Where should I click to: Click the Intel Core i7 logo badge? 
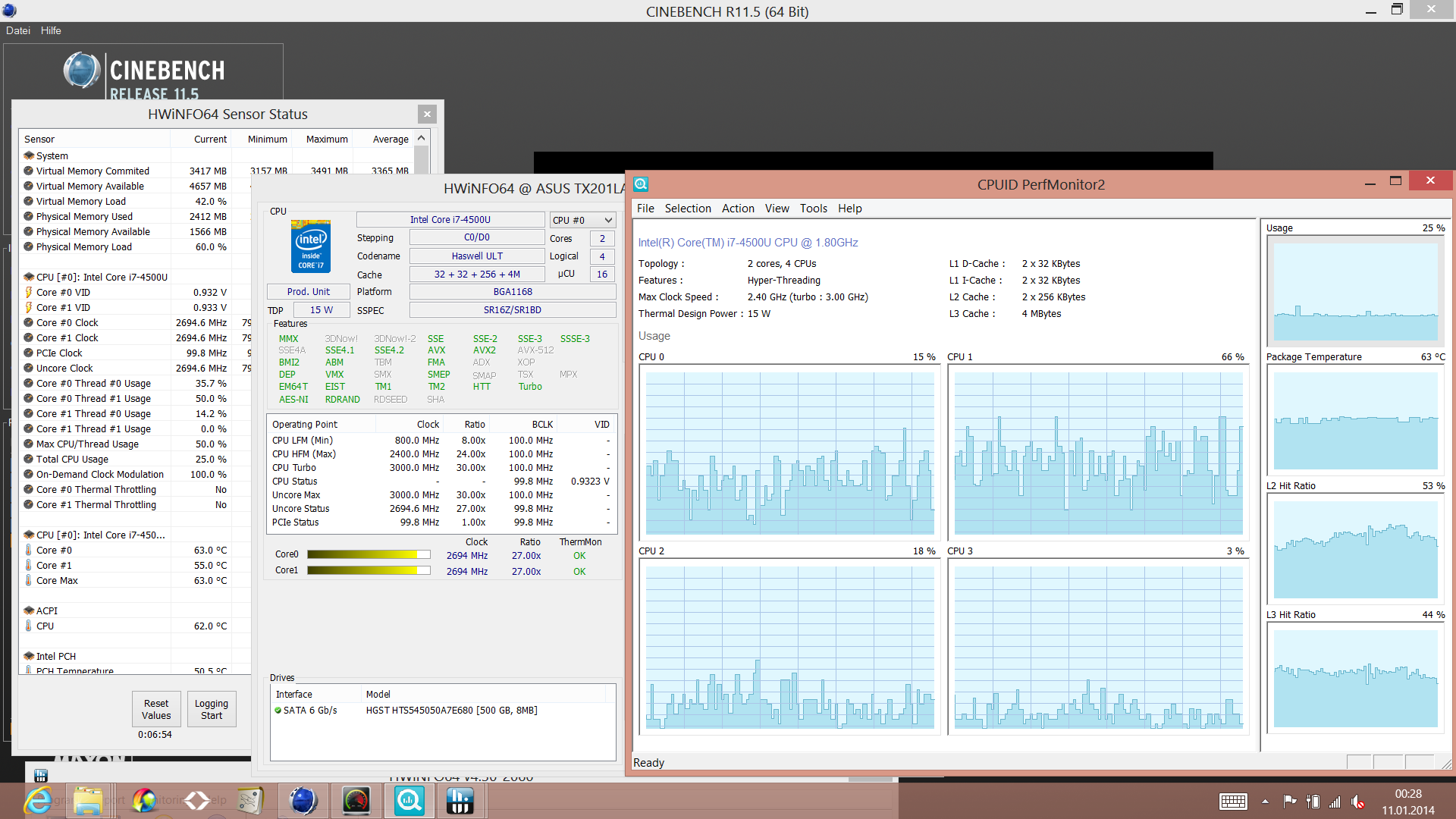pos(311,246)
